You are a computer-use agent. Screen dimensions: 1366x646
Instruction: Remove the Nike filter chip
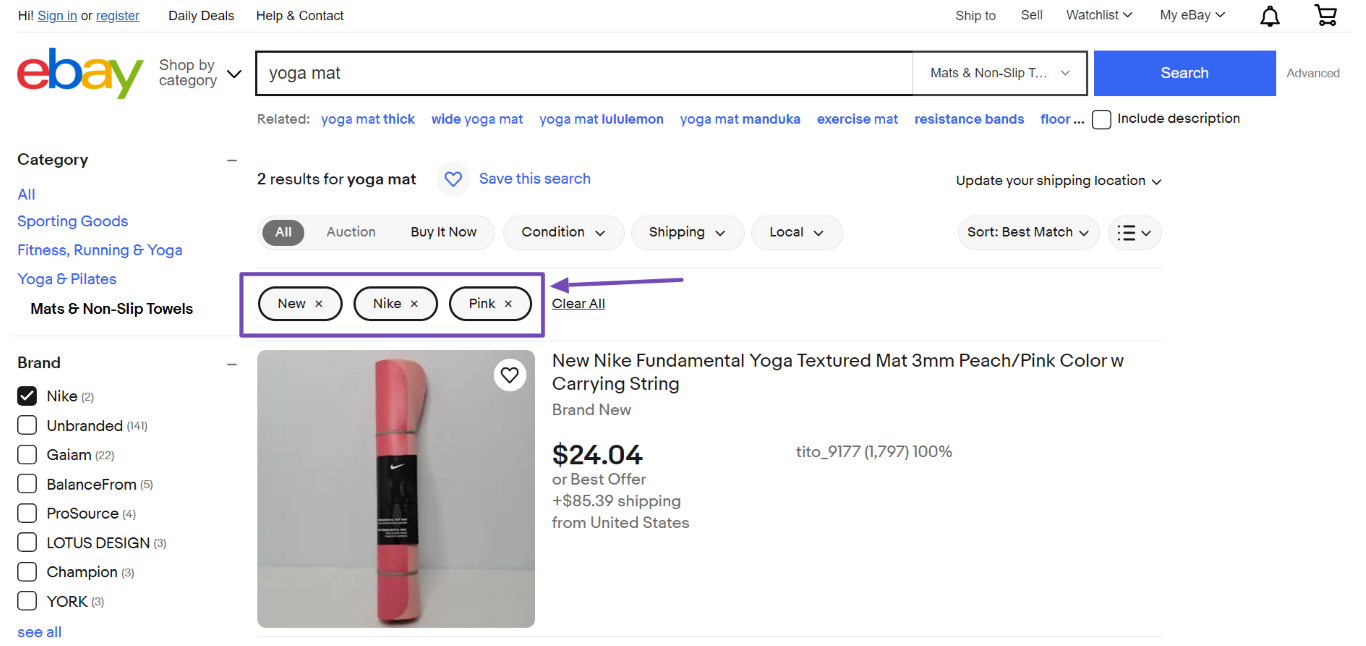click(414, 304)
